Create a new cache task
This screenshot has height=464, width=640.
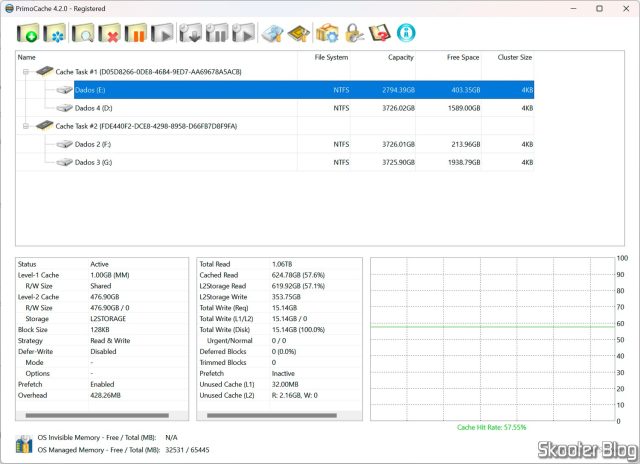(x=28, y=33)
